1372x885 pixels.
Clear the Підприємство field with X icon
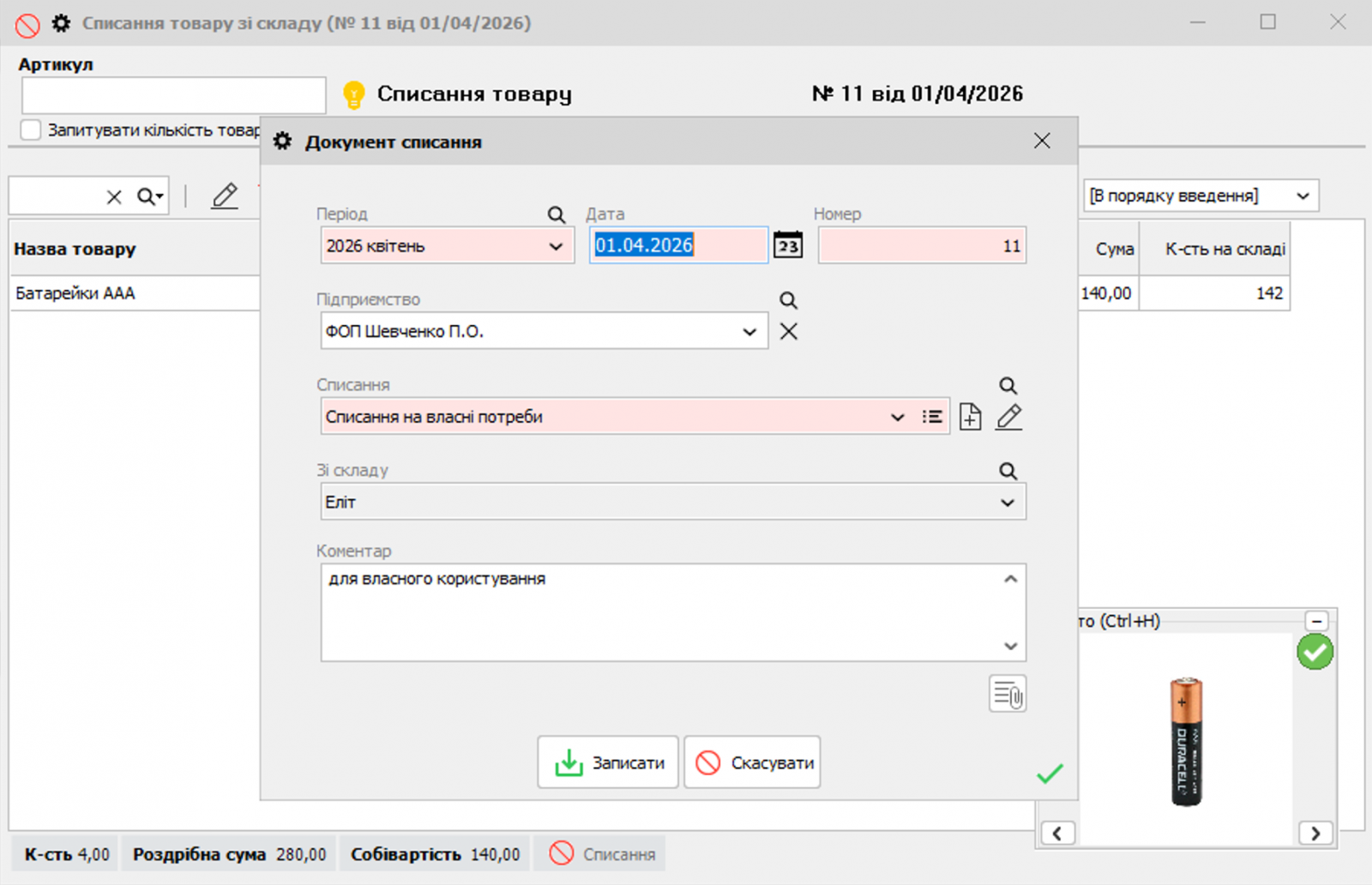click(x=788, y=331)
